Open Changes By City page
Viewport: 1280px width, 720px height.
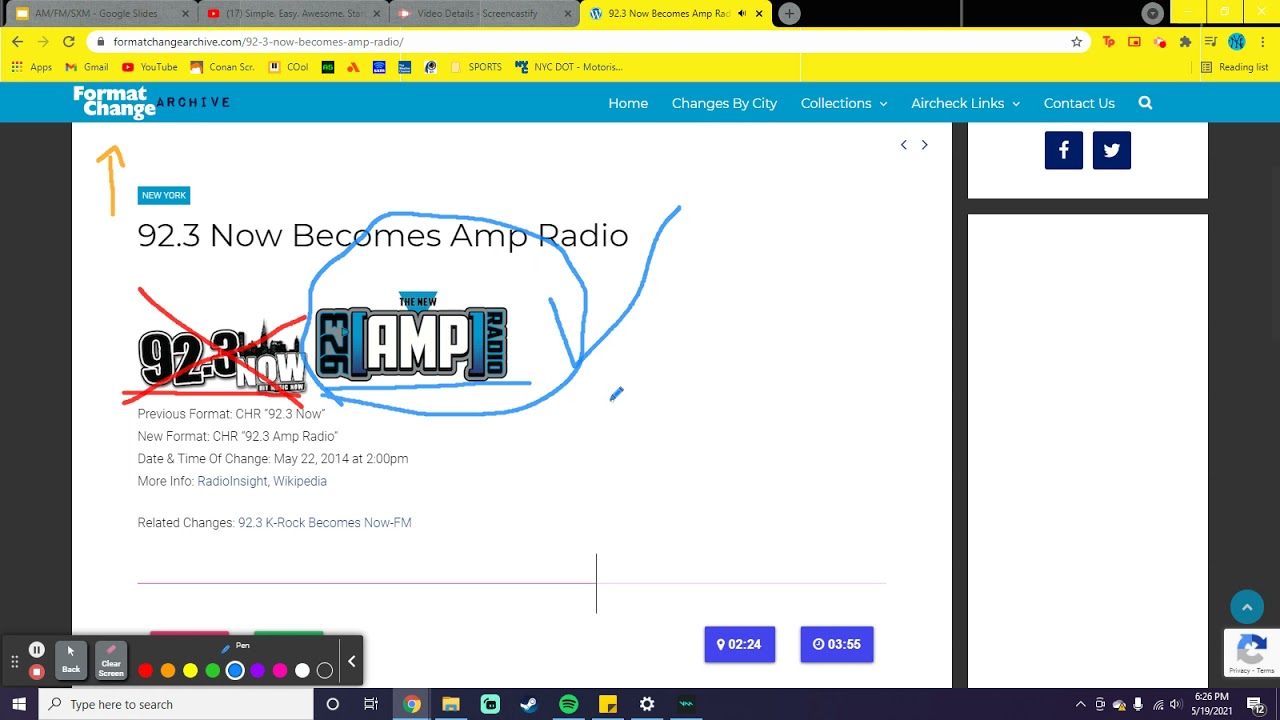click(724, 103)
